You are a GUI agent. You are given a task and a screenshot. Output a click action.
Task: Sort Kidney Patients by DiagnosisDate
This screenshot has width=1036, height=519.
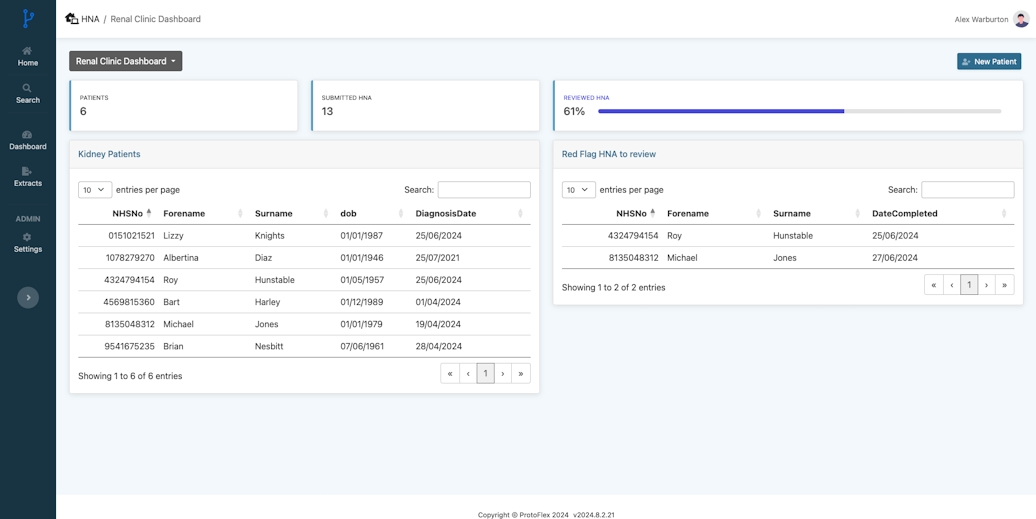[x=469, y=213]
